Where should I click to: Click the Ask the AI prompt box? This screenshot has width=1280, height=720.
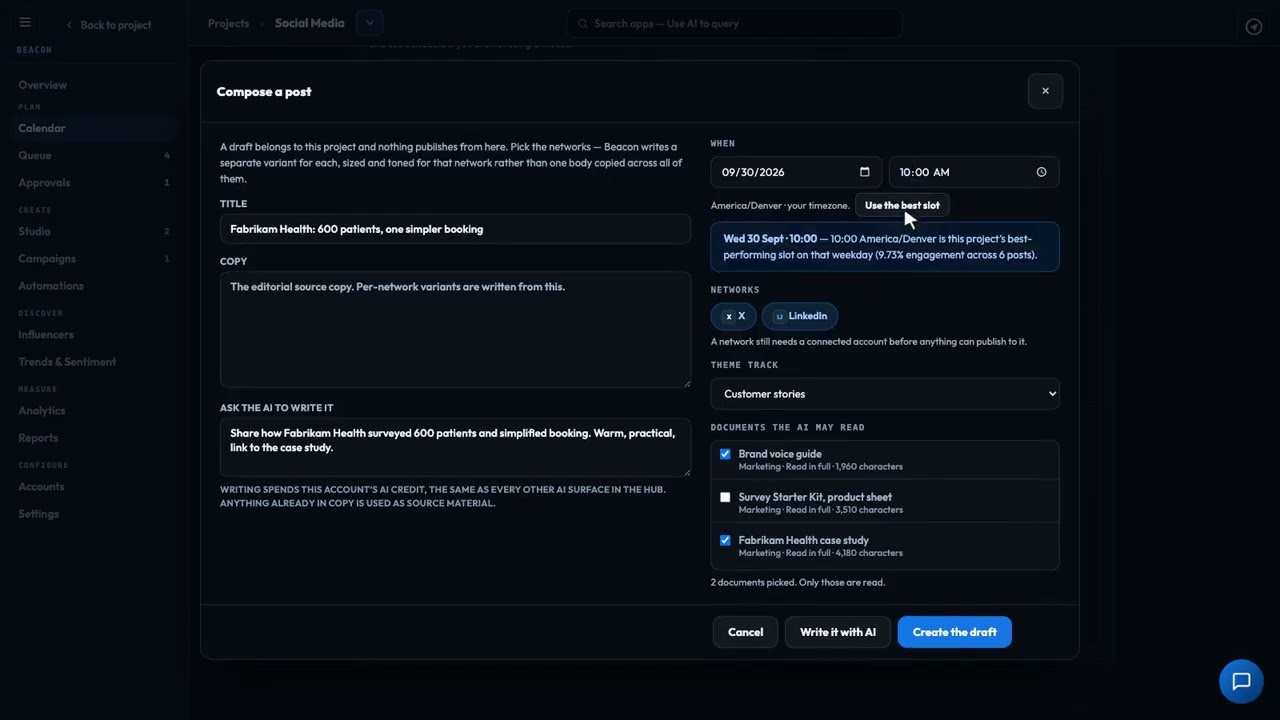(x=455, y=447)
